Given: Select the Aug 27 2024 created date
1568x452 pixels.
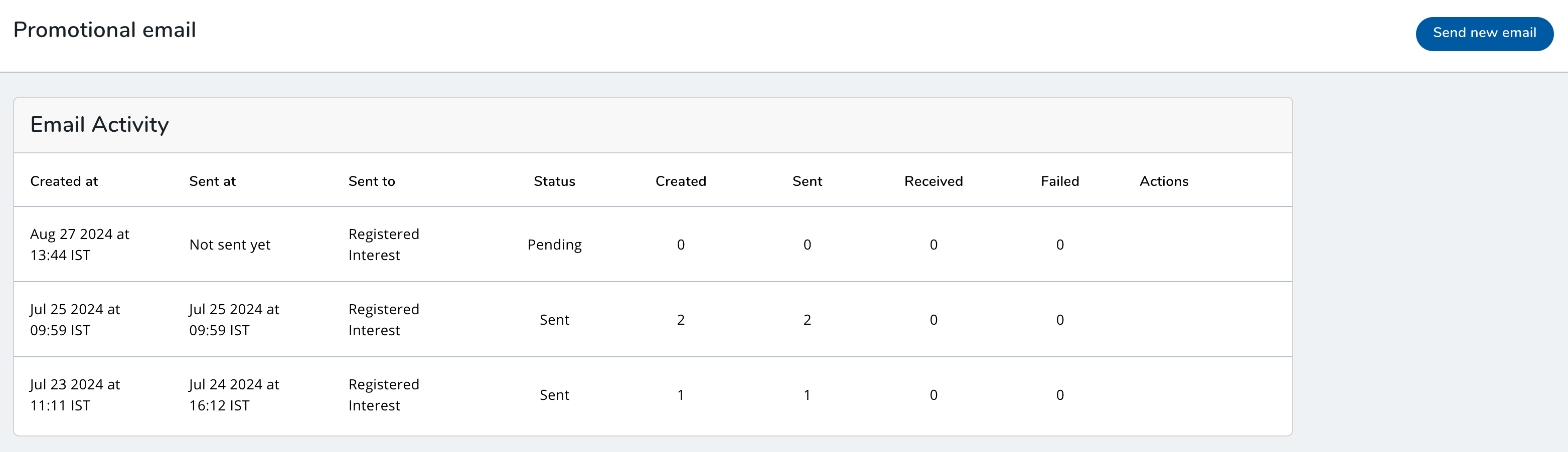Looking at the screenshot, I should click(x=80, y=245).
